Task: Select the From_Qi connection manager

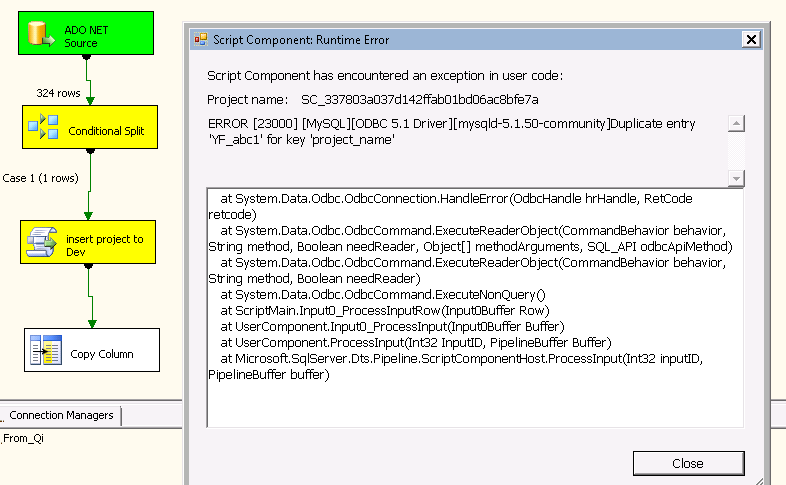Action: pos(23,438)
